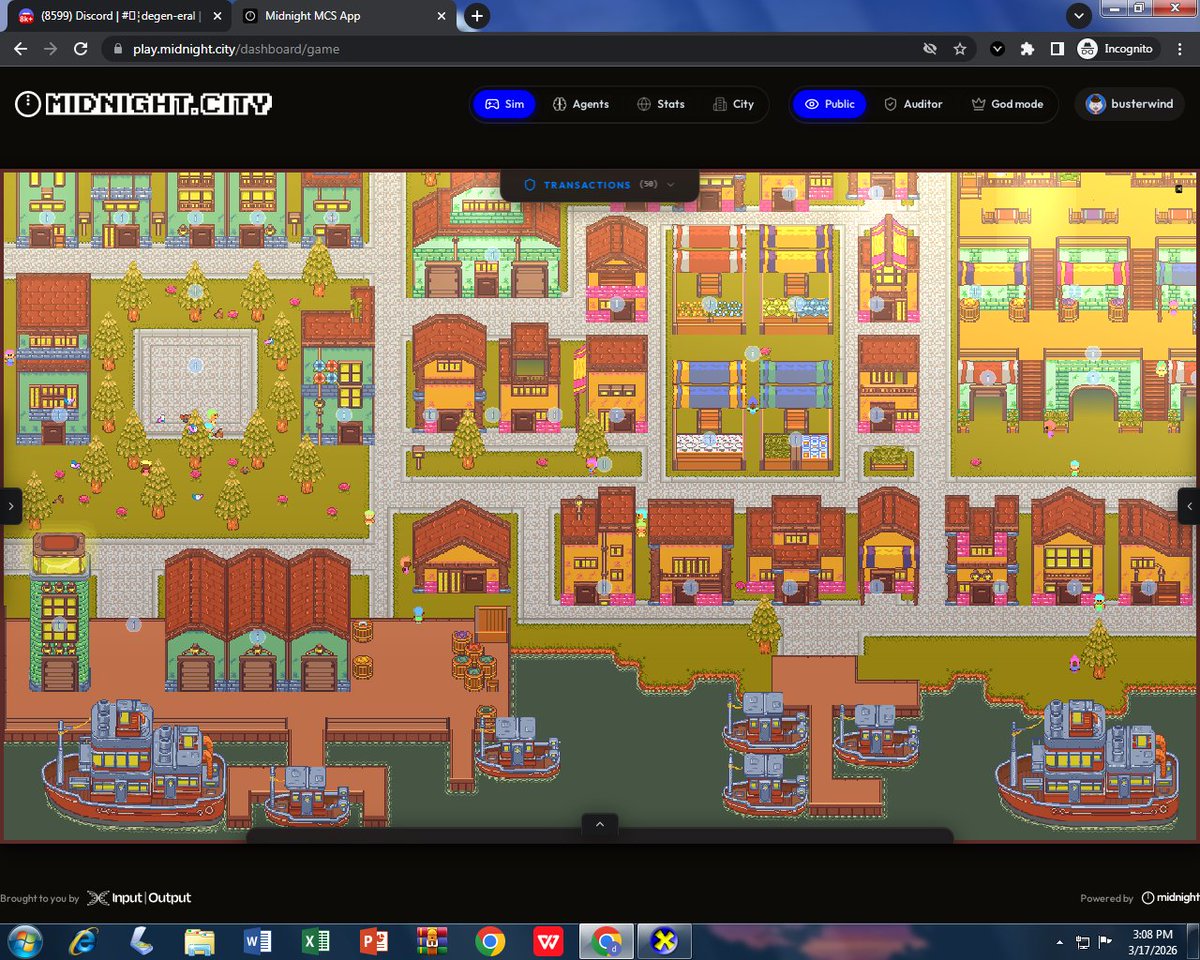This screenshot has width=1200, height=960.
Task: Click the network tray icon
Action: [x=1083, y=942]
